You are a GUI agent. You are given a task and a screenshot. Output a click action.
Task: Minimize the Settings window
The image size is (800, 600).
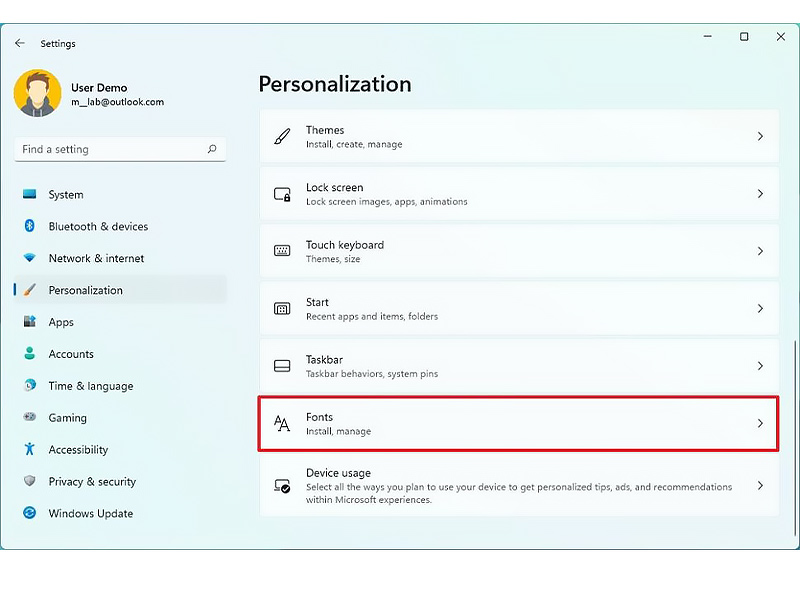pyautogui.click(x=708, y=36)
